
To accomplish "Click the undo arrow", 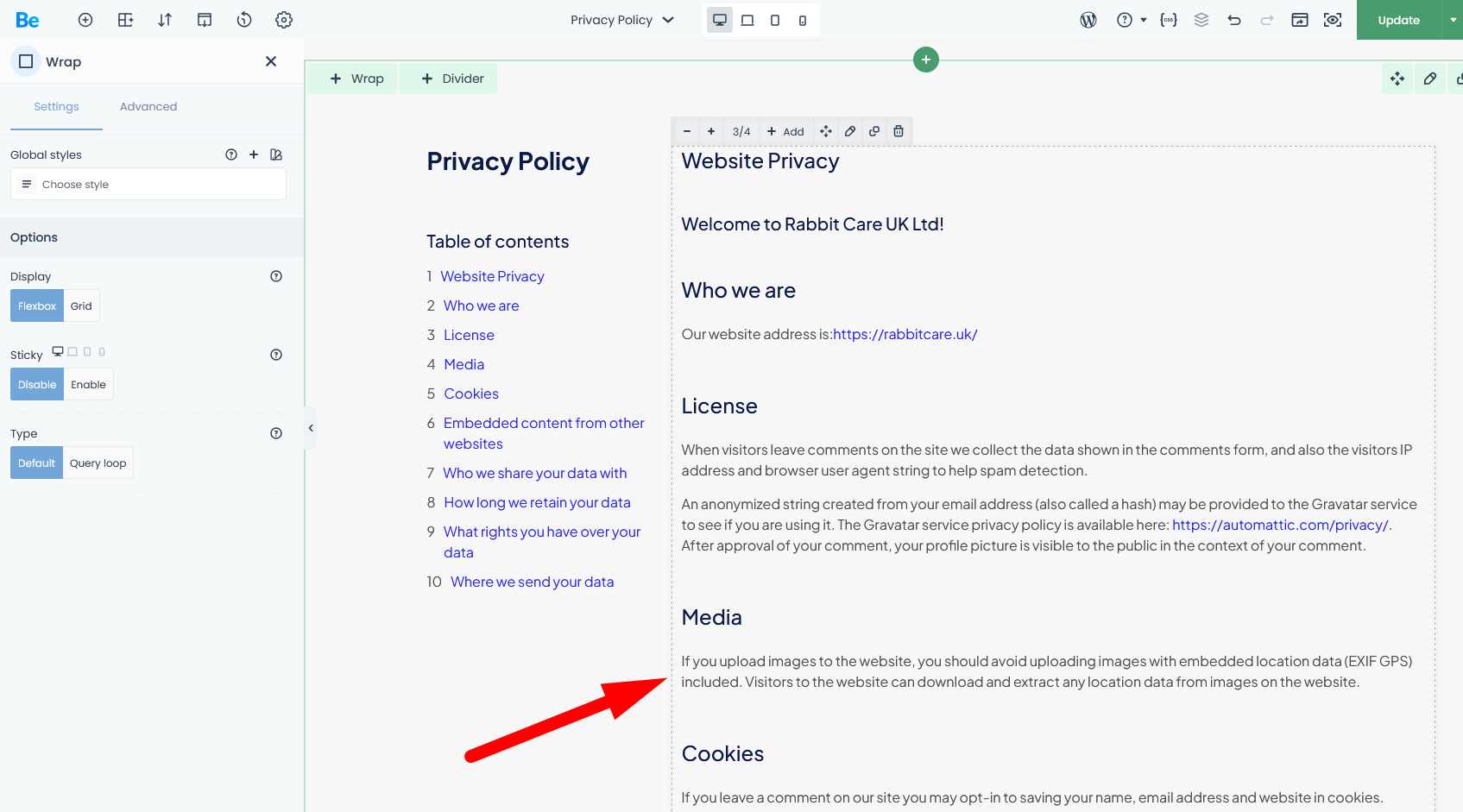I will [x=1234, y=20].
